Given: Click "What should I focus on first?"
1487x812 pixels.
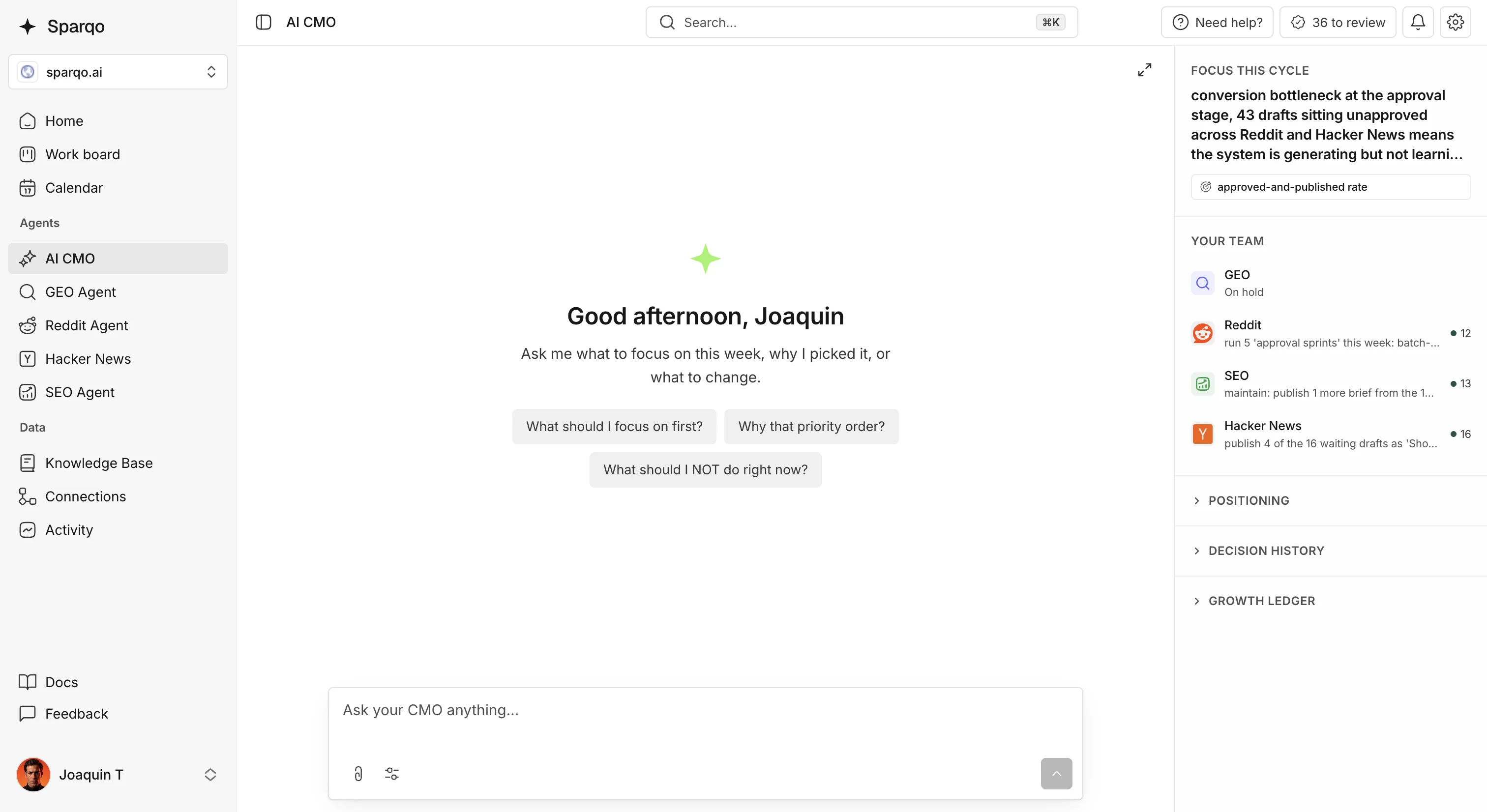Looking at the screenshot, I should pos(614,427).
